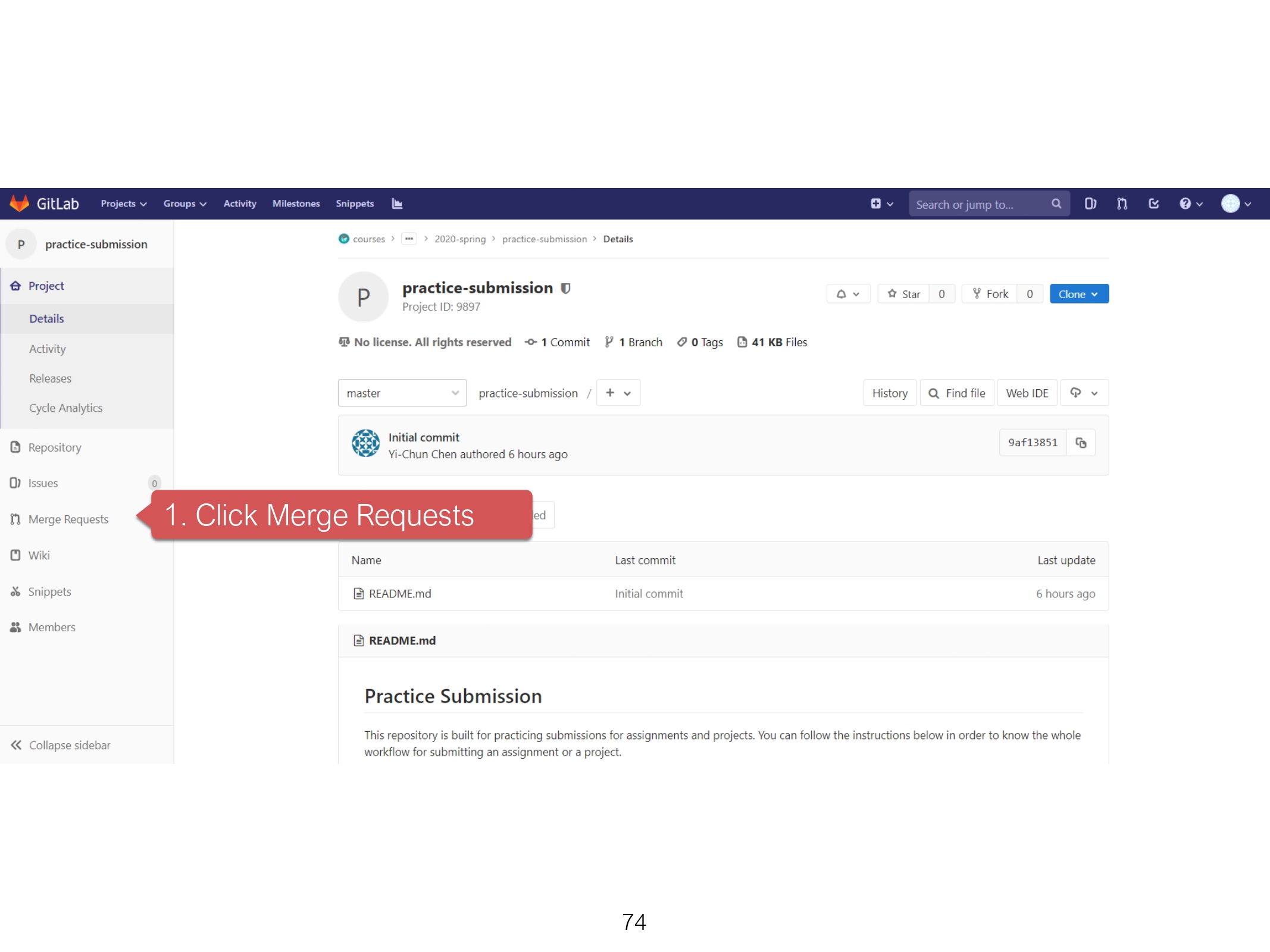Open the To-Do list icon in navbar
The width and height of the screenshot is (1270, 952).
[x=1153, y=204]
